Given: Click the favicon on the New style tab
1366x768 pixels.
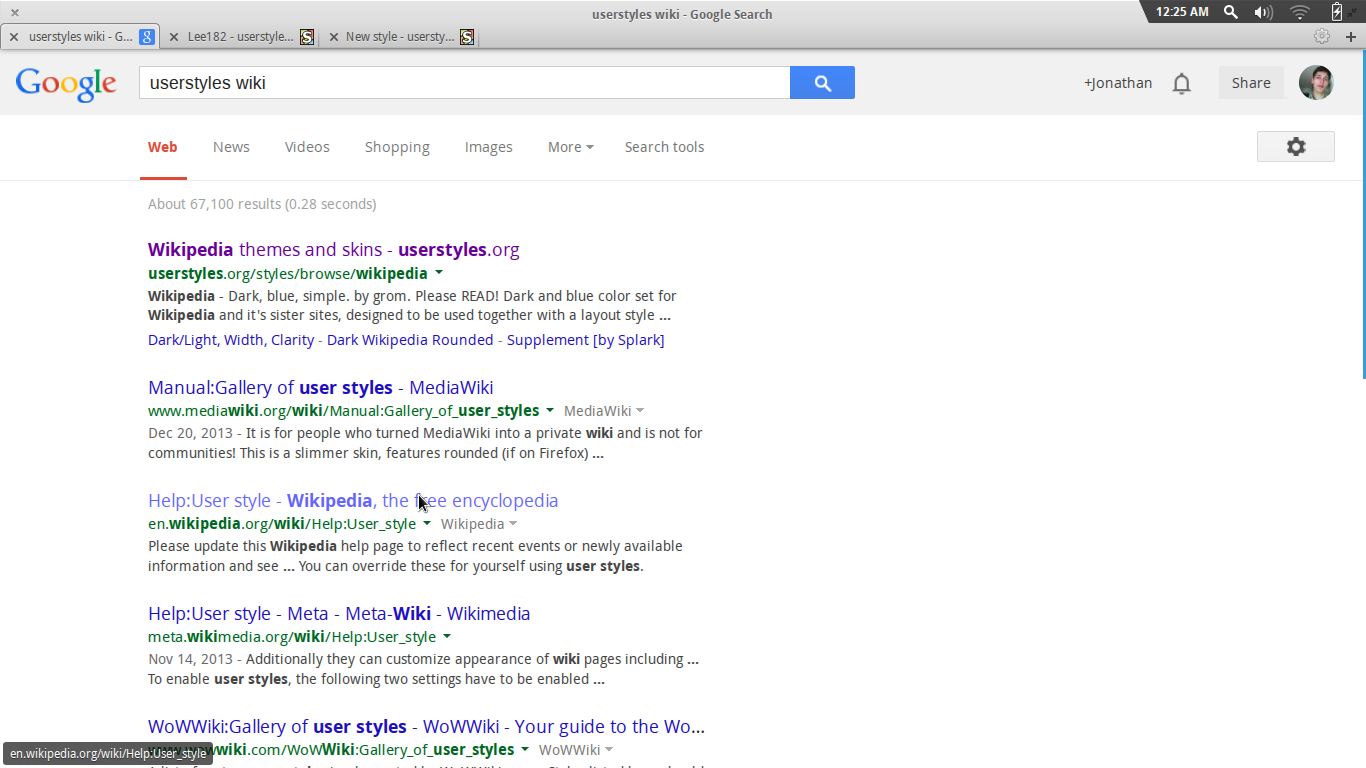Looking at the screenshot, I should pyautogui.click(x=467, y=37).
